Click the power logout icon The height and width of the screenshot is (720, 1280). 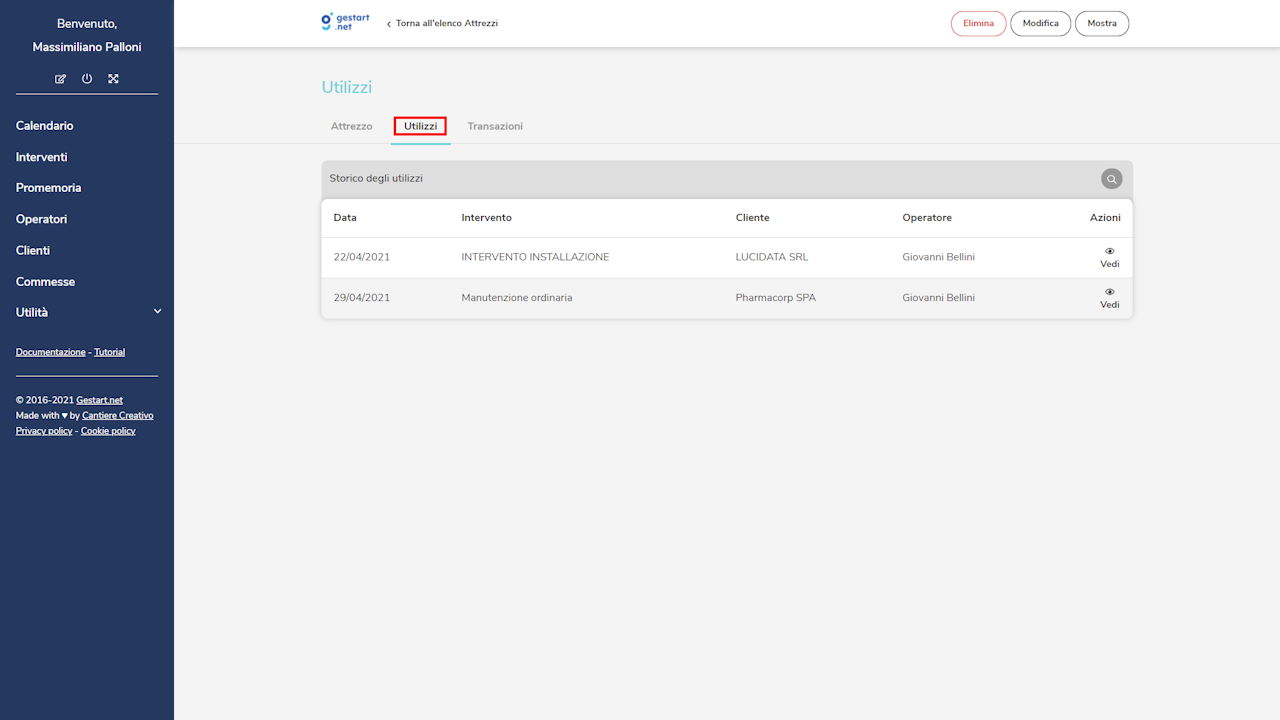click(x=87, y=79)
